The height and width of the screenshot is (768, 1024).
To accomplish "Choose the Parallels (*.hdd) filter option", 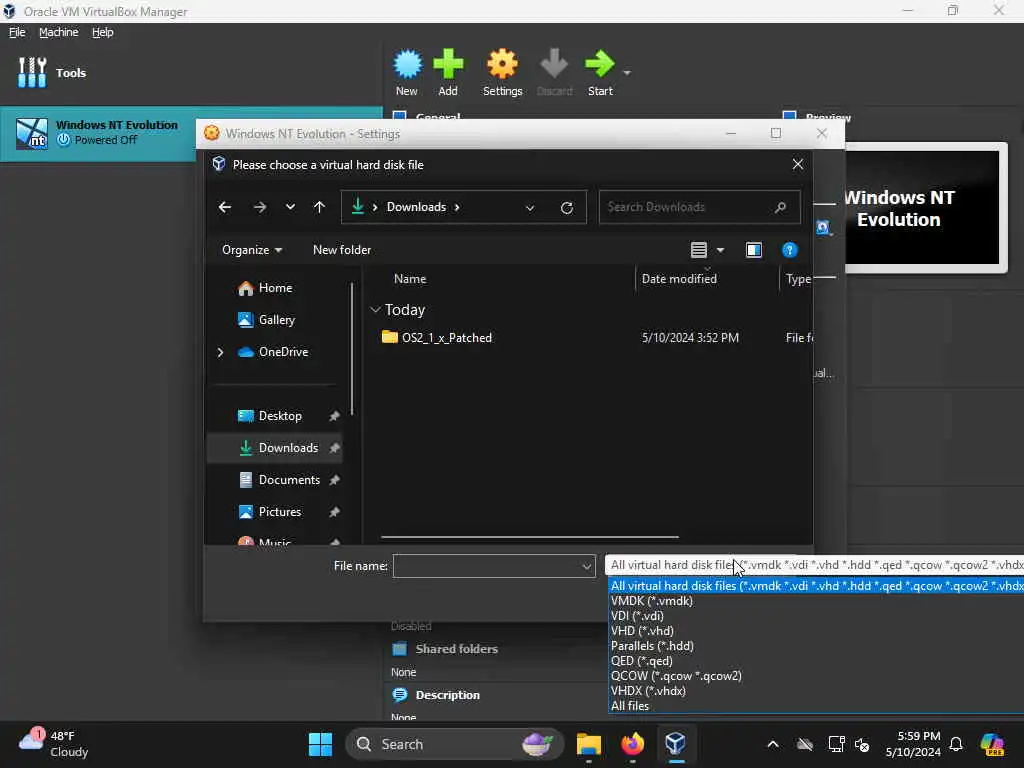I will click(x=652, y=646).
